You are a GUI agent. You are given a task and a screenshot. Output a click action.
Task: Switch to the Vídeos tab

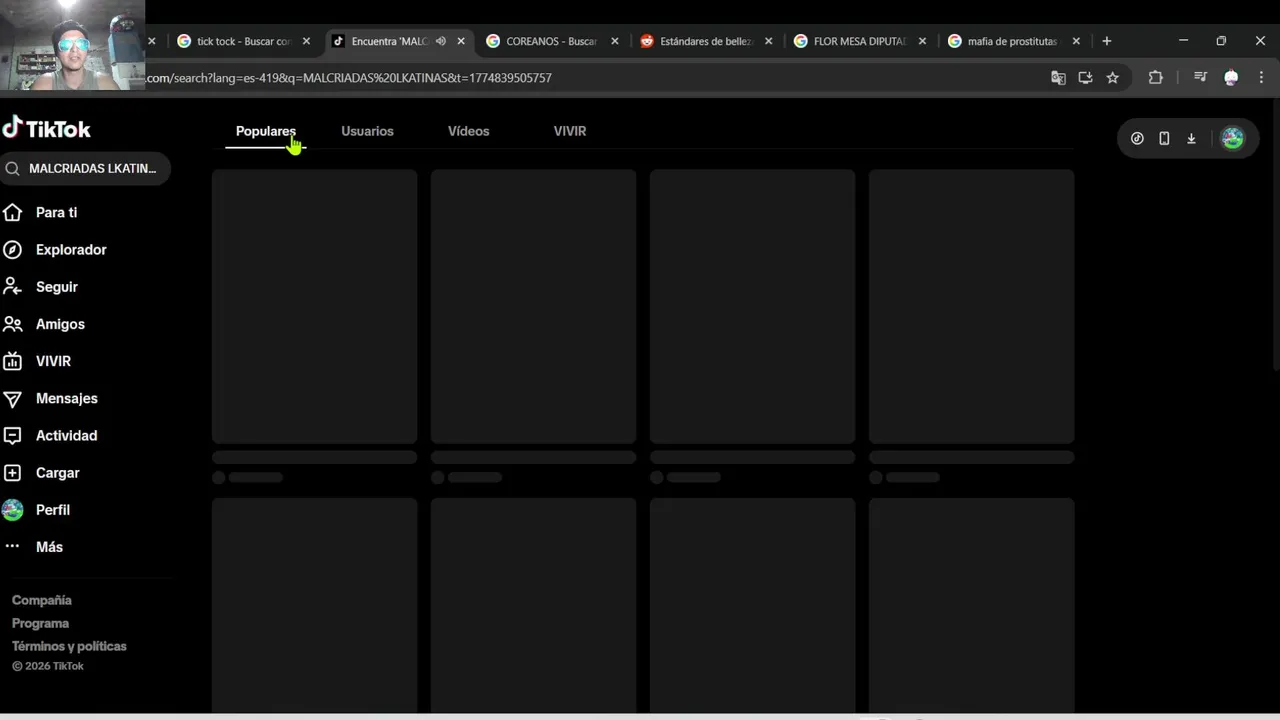tap(468, 131)
